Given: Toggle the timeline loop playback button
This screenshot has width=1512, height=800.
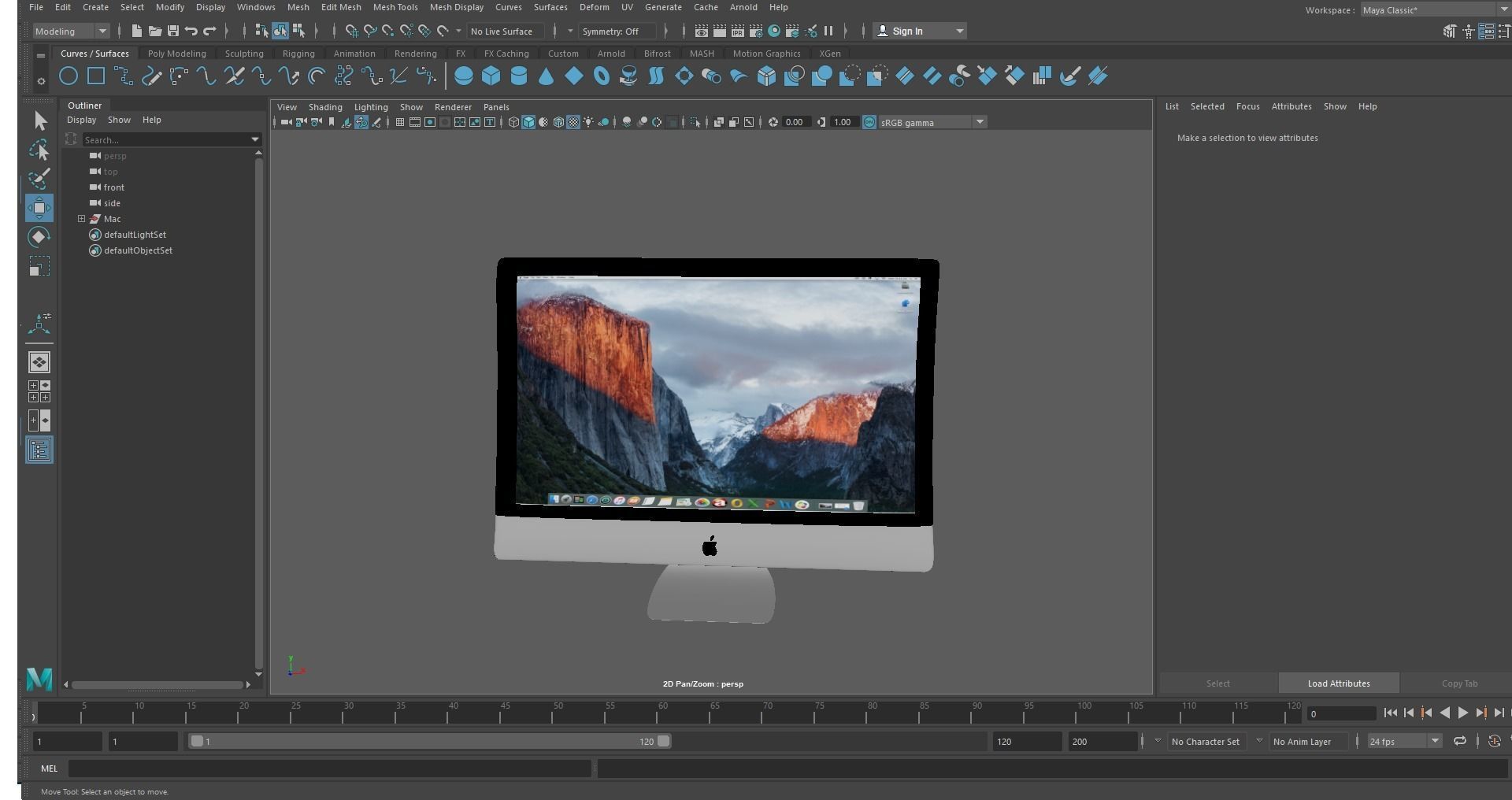Looking at the screenshot, I should 1459,741.
